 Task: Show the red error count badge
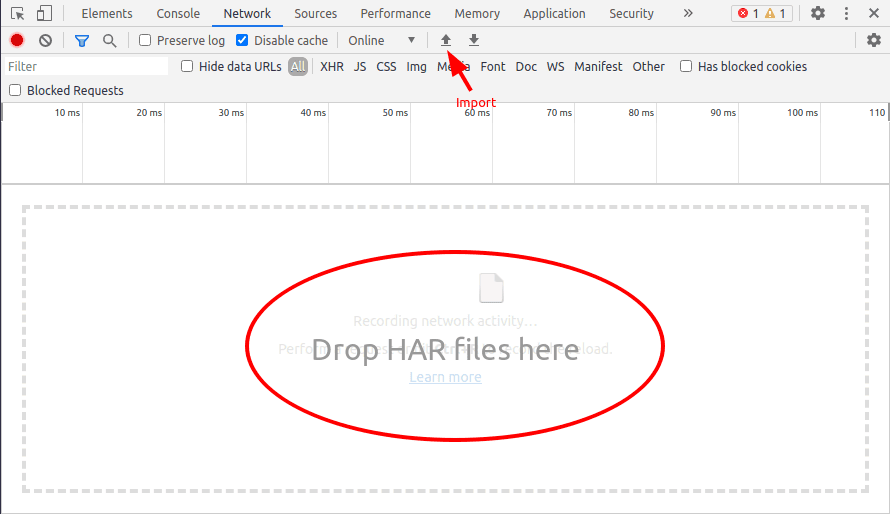[748, 14]
